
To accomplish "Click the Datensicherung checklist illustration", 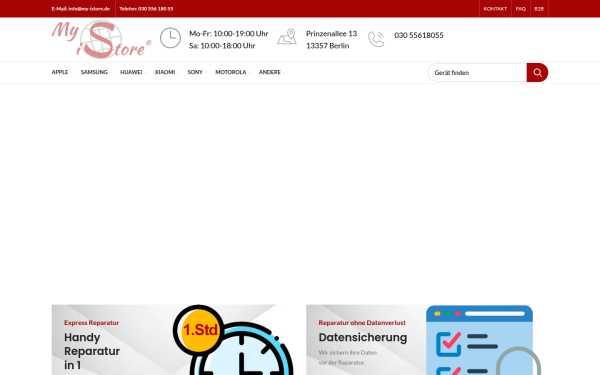I will [x=483, y=340].
